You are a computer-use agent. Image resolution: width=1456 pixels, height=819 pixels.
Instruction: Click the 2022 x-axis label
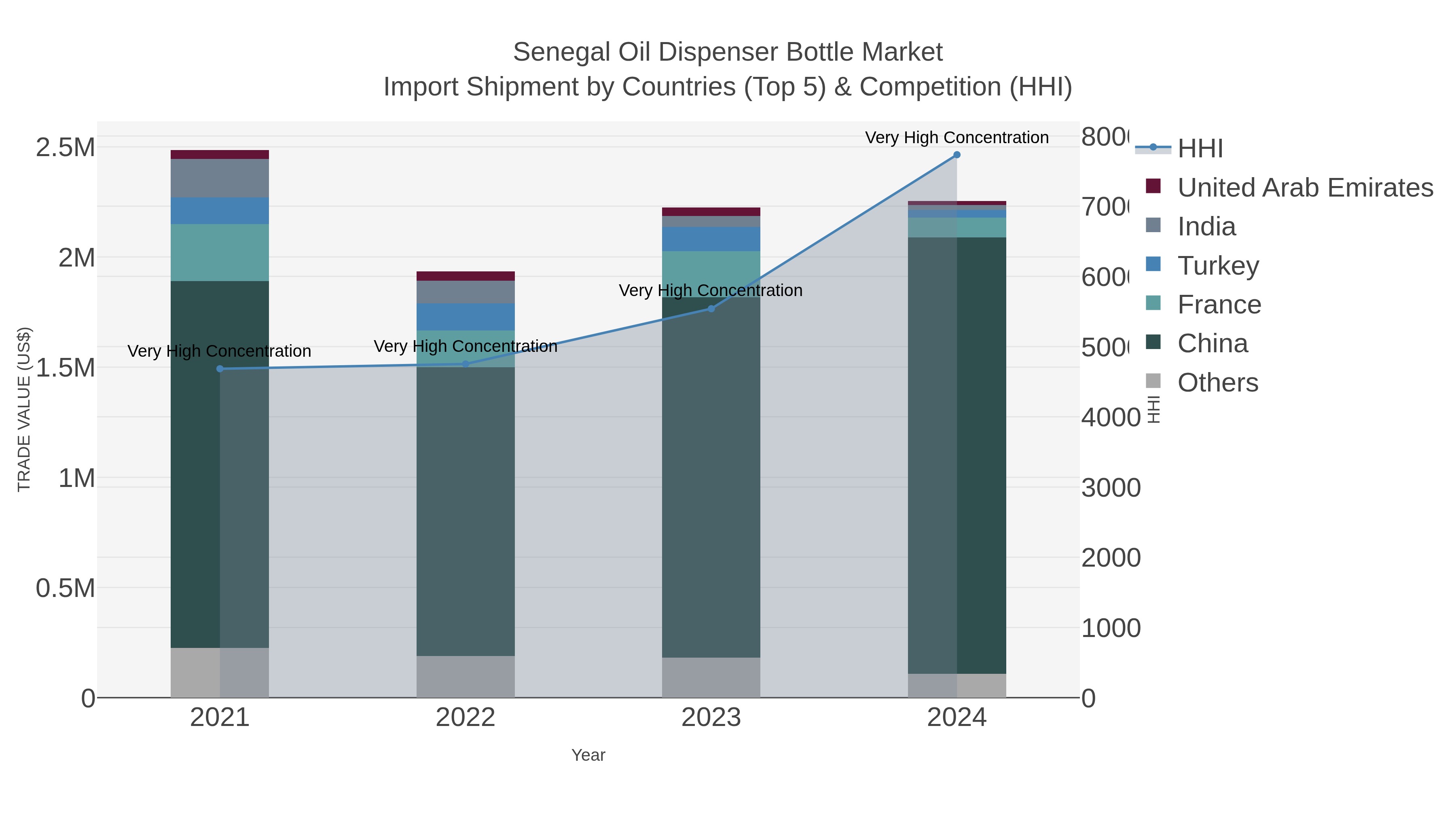point(466,717)
